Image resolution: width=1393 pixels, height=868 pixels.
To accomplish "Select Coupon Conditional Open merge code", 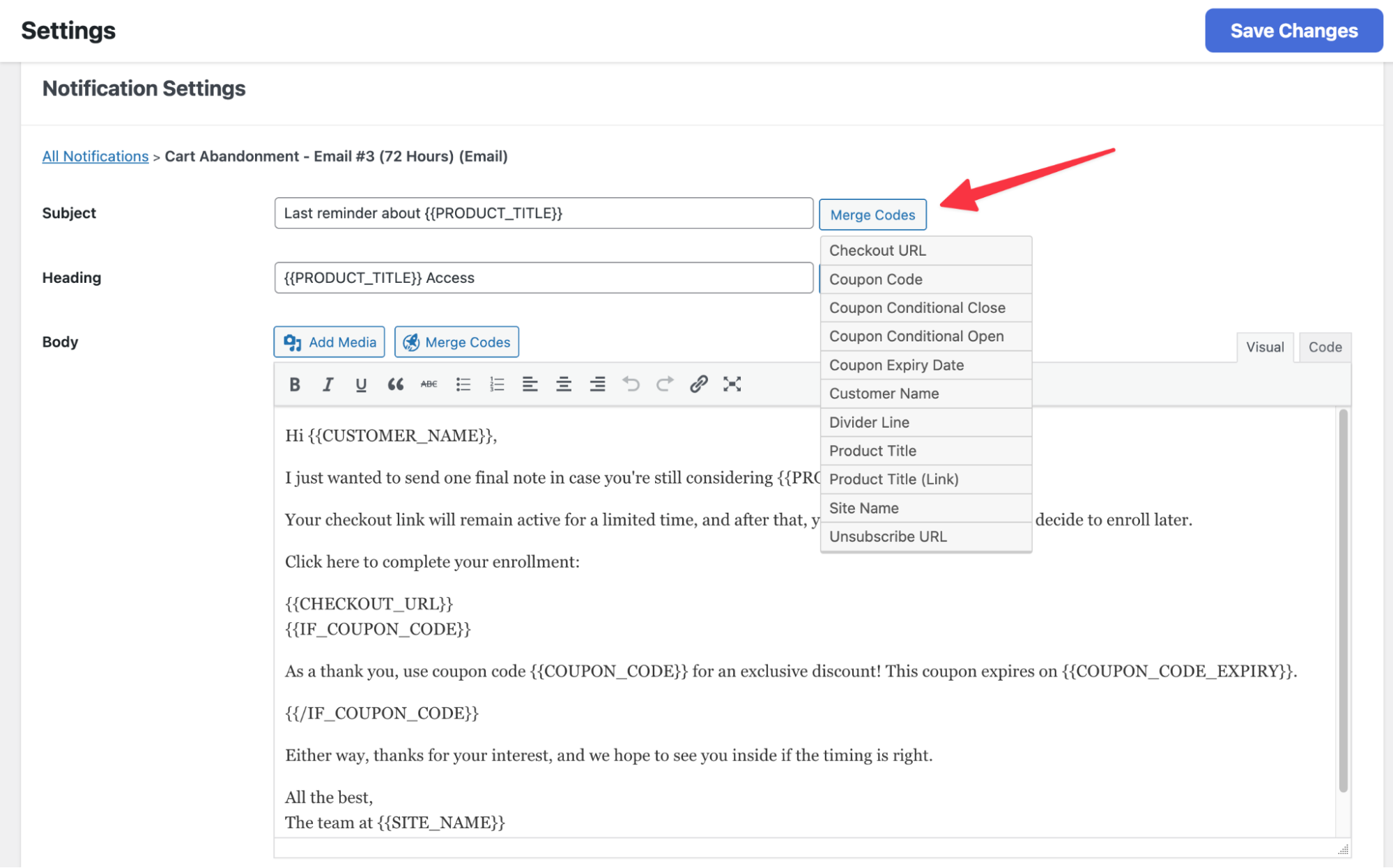I will tap(925, 336).
